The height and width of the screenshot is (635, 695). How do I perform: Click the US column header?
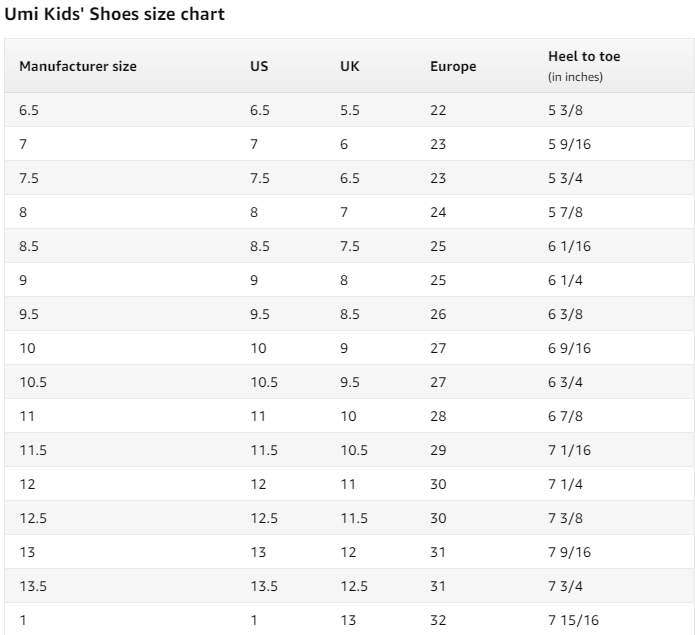[259, 66]
